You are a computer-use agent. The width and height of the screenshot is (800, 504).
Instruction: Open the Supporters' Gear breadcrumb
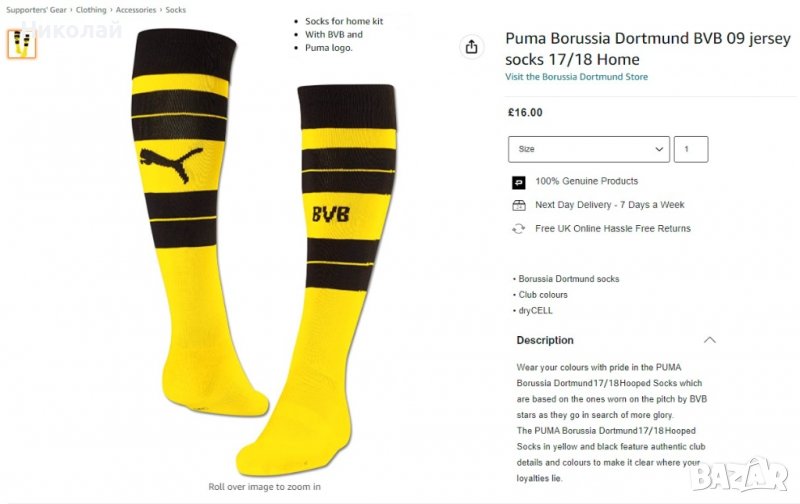(x=36, y=10)
